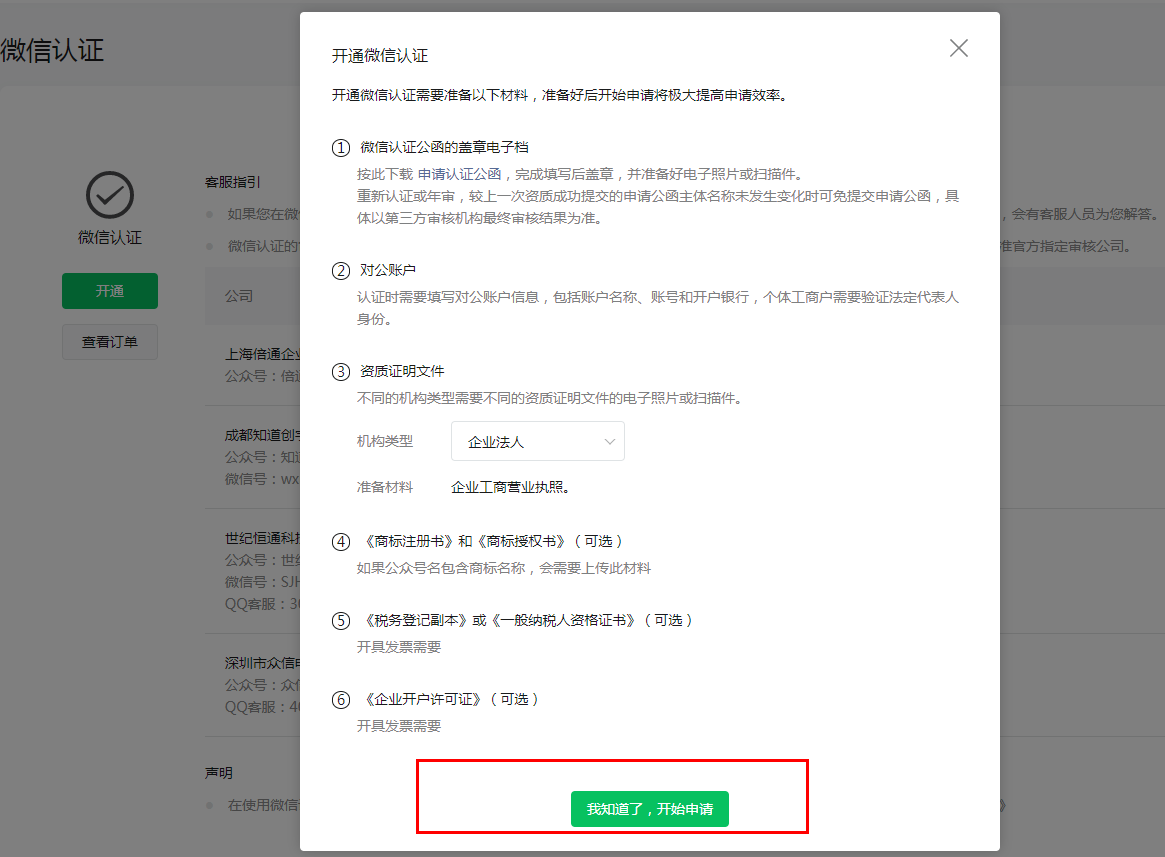1165x857 pixels.
Task: Click the 微信认证 checkmark circle icon
Action: (110, 195)
